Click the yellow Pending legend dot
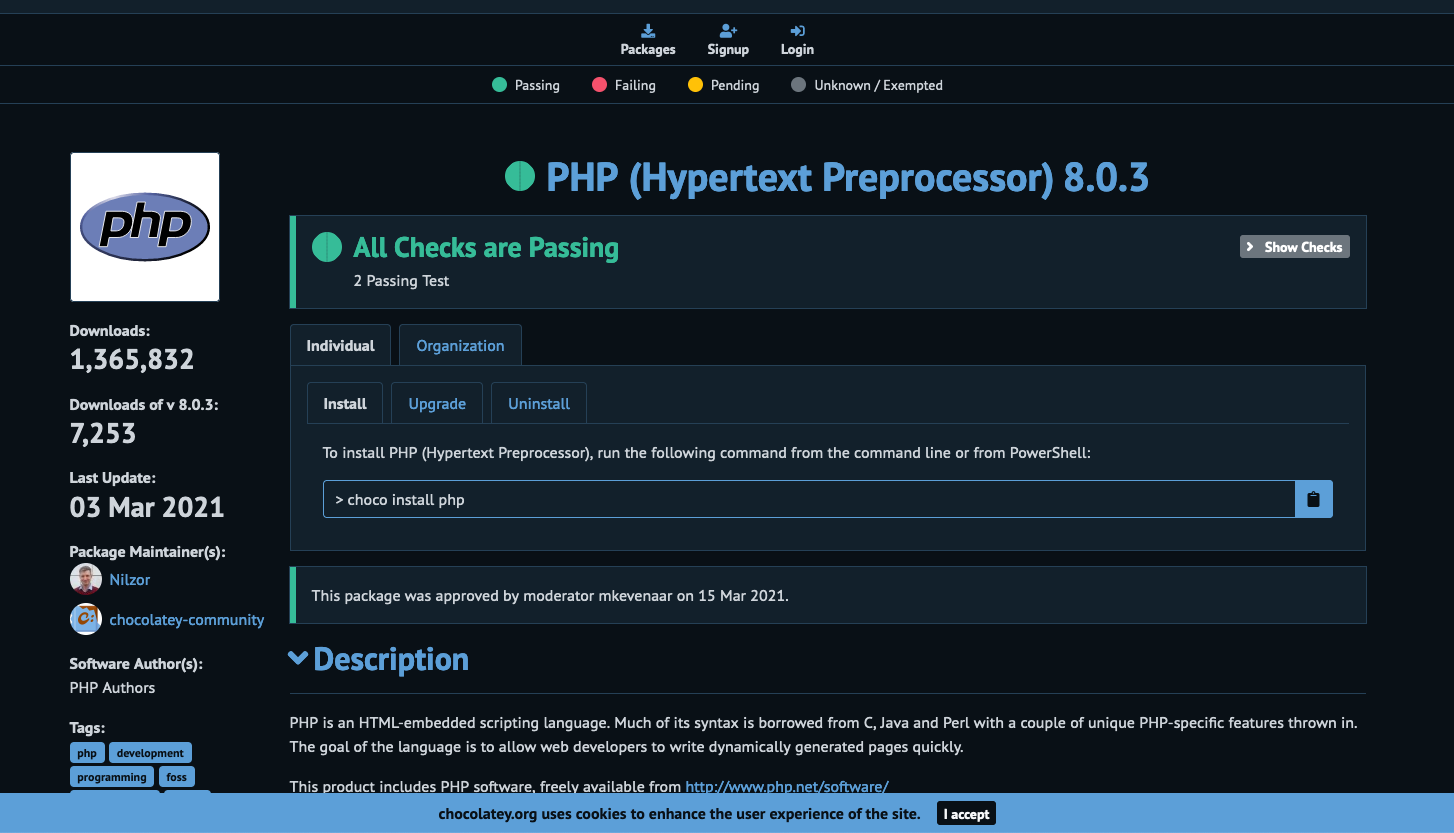The image size is (1454, 833). coord(696,85)
